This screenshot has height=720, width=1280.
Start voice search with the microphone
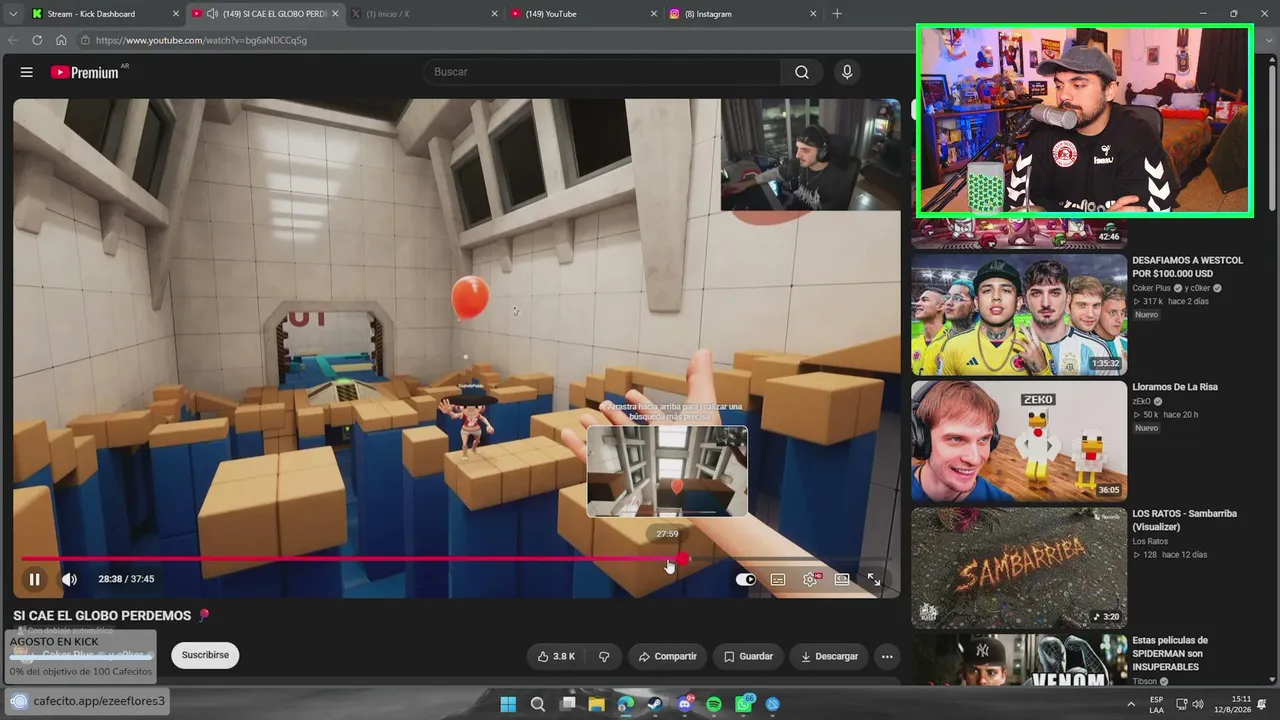tap(847, 72)
